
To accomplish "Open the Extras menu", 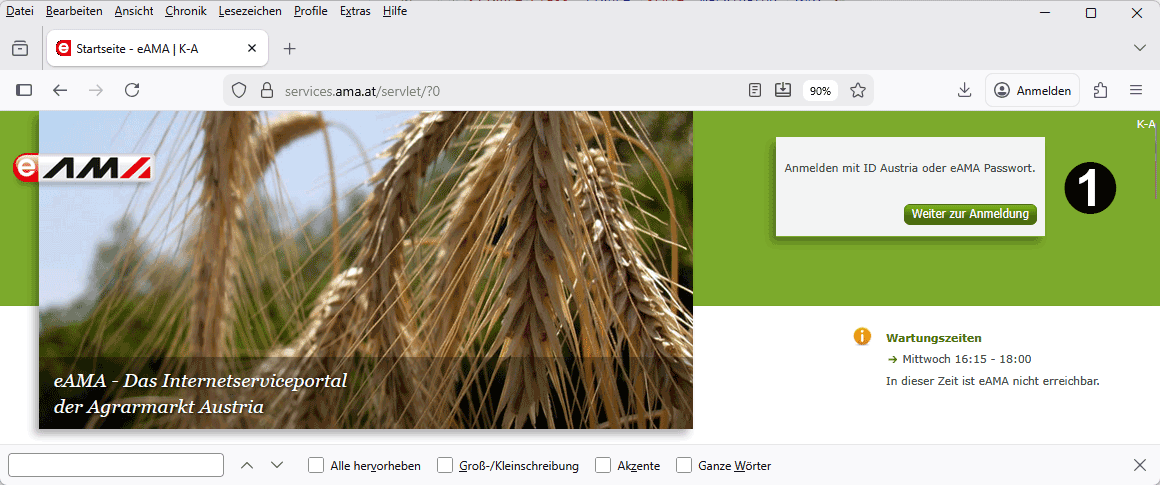I will 355,11.
